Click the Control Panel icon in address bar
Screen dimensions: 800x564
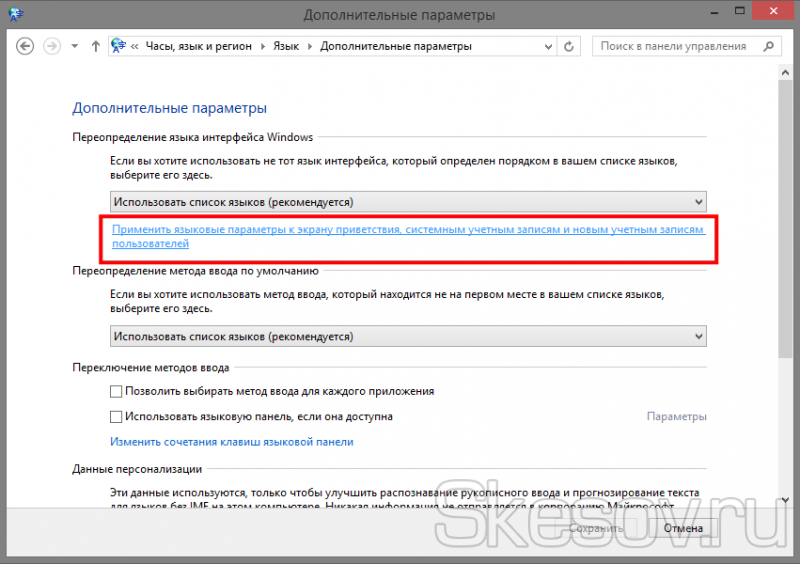click(119, 46)
